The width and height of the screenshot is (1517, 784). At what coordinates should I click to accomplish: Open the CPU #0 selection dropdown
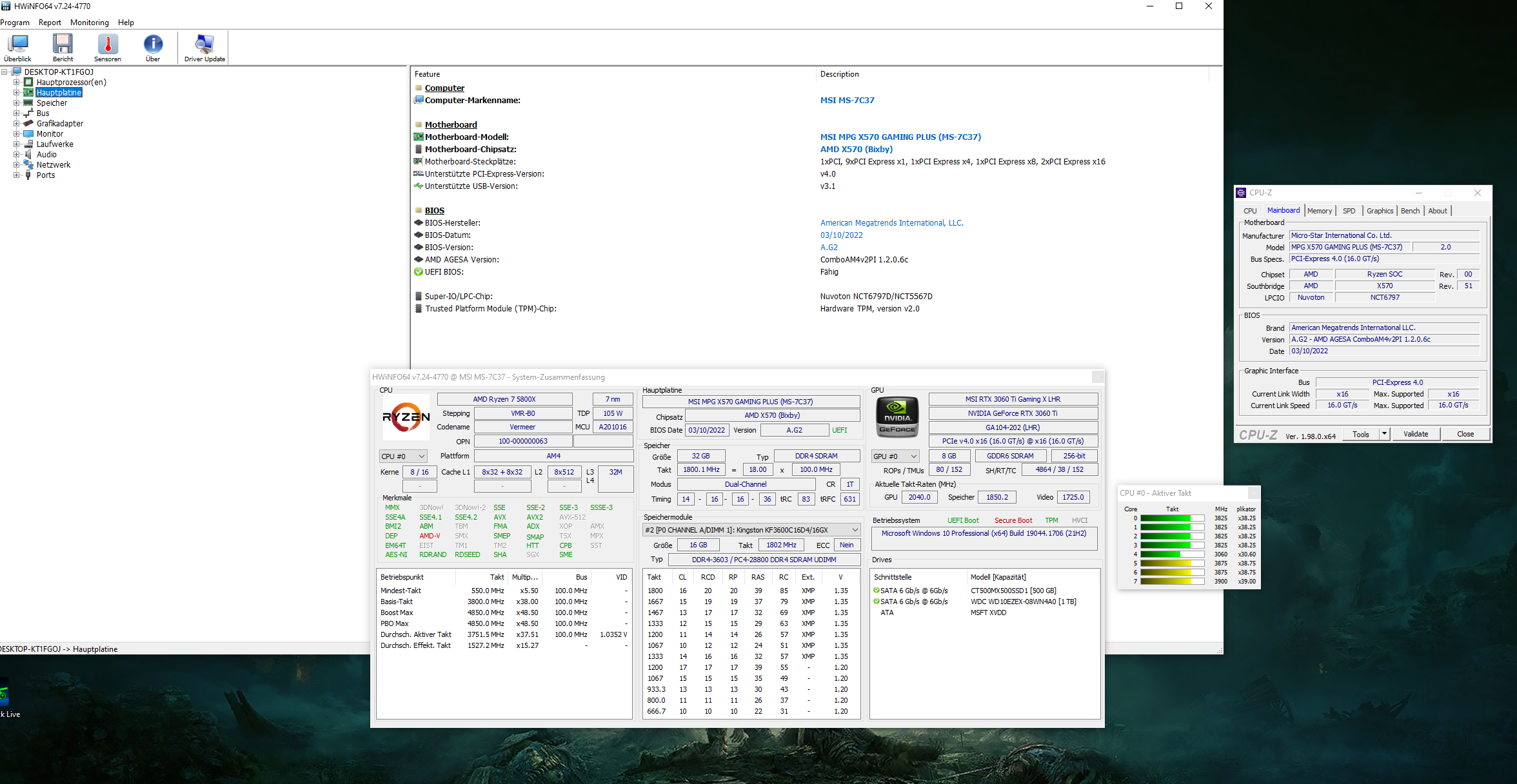coord(403,456)
